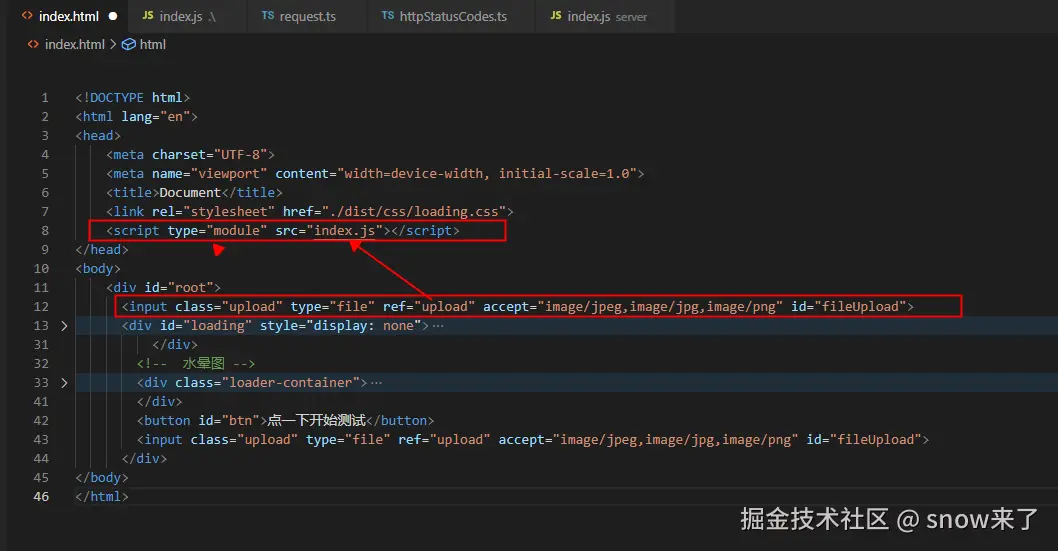
Task: Click type="module" on line 8
Action: click(217, 231)
